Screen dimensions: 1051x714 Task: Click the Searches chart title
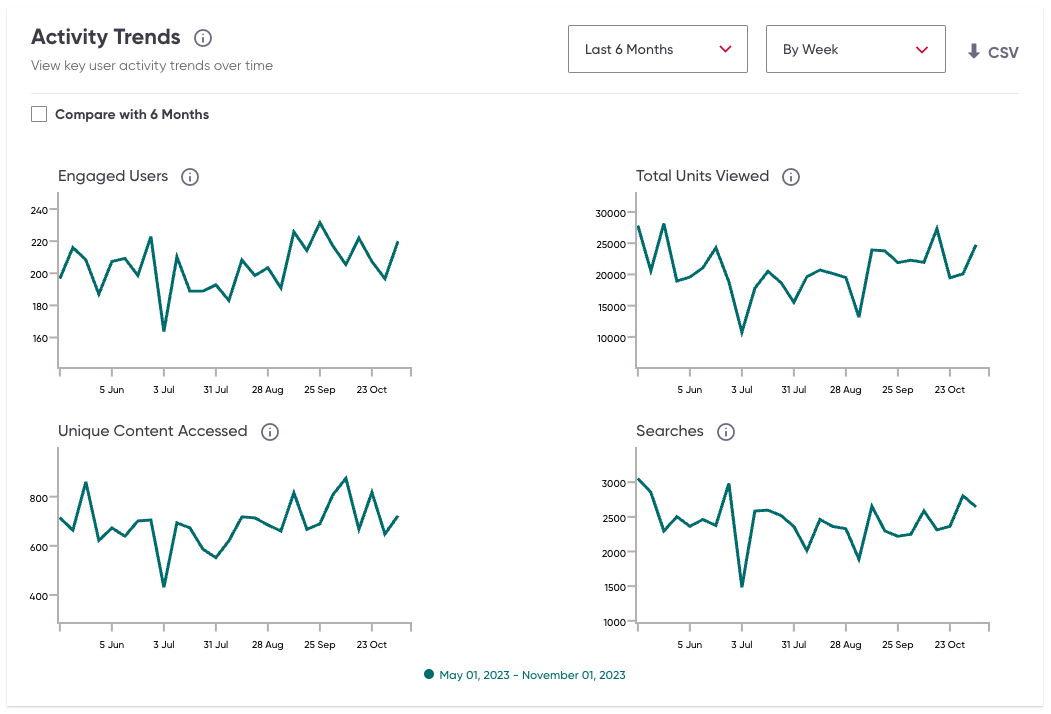(670, 431)
